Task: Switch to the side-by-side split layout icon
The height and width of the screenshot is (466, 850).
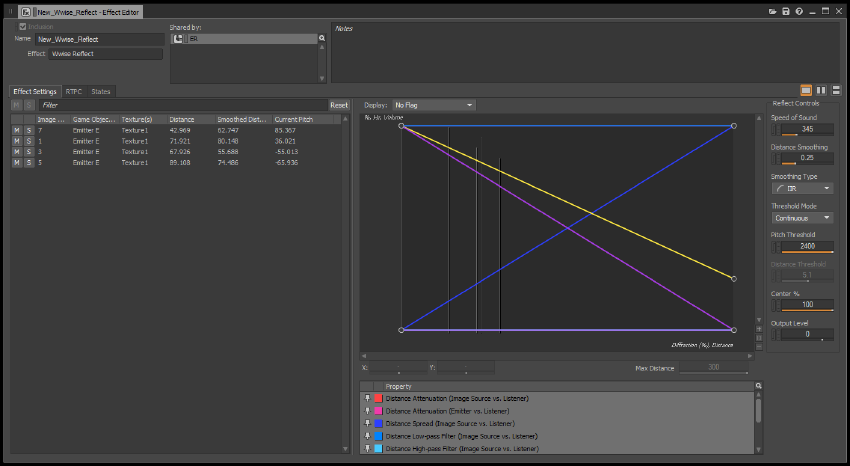Action: [x=821, y=90]
